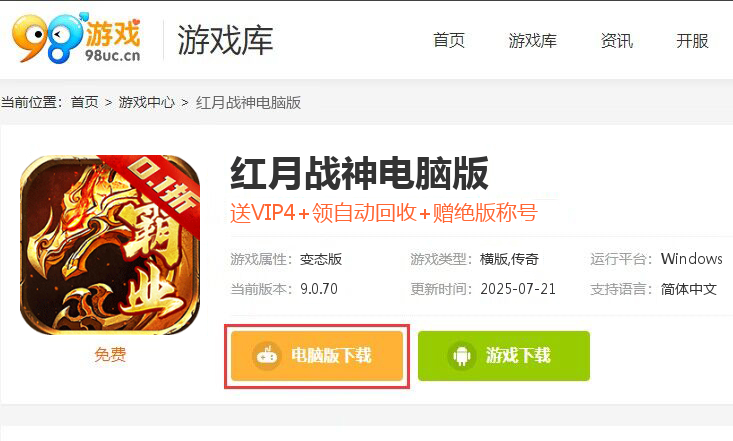Go to 首页 in the top navigation
The height and width of the screenshot is (441, 733).
click(449, 41)
